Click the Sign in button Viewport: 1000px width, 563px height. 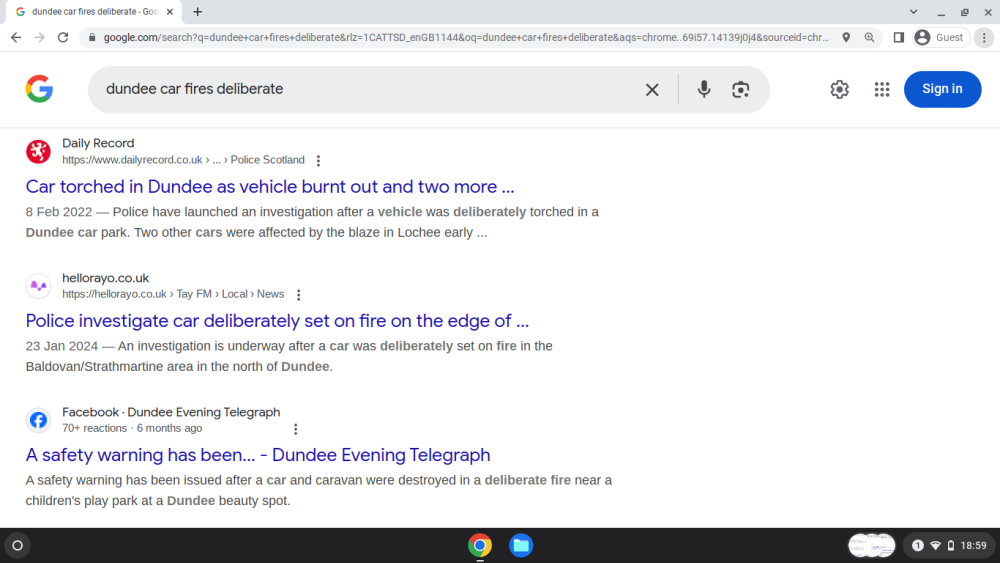pos(942,89)
